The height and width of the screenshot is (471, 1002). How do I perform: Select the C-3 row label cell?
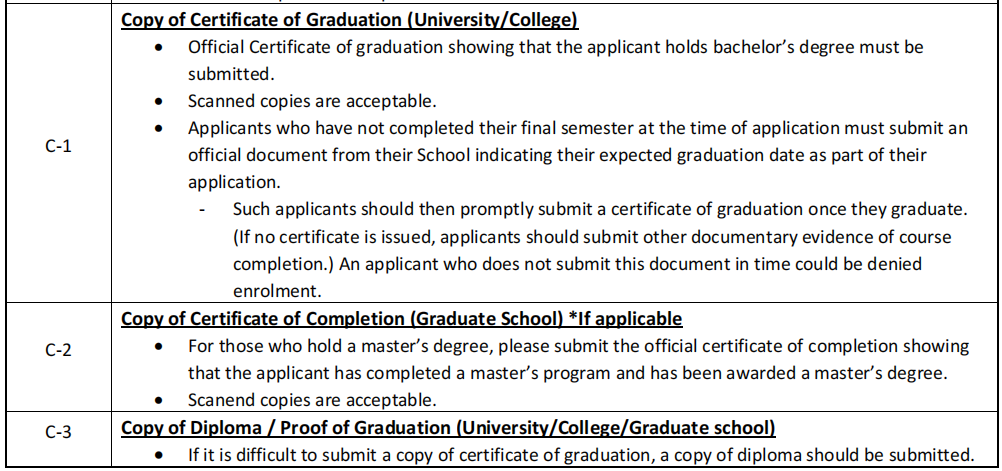[58, 433]
